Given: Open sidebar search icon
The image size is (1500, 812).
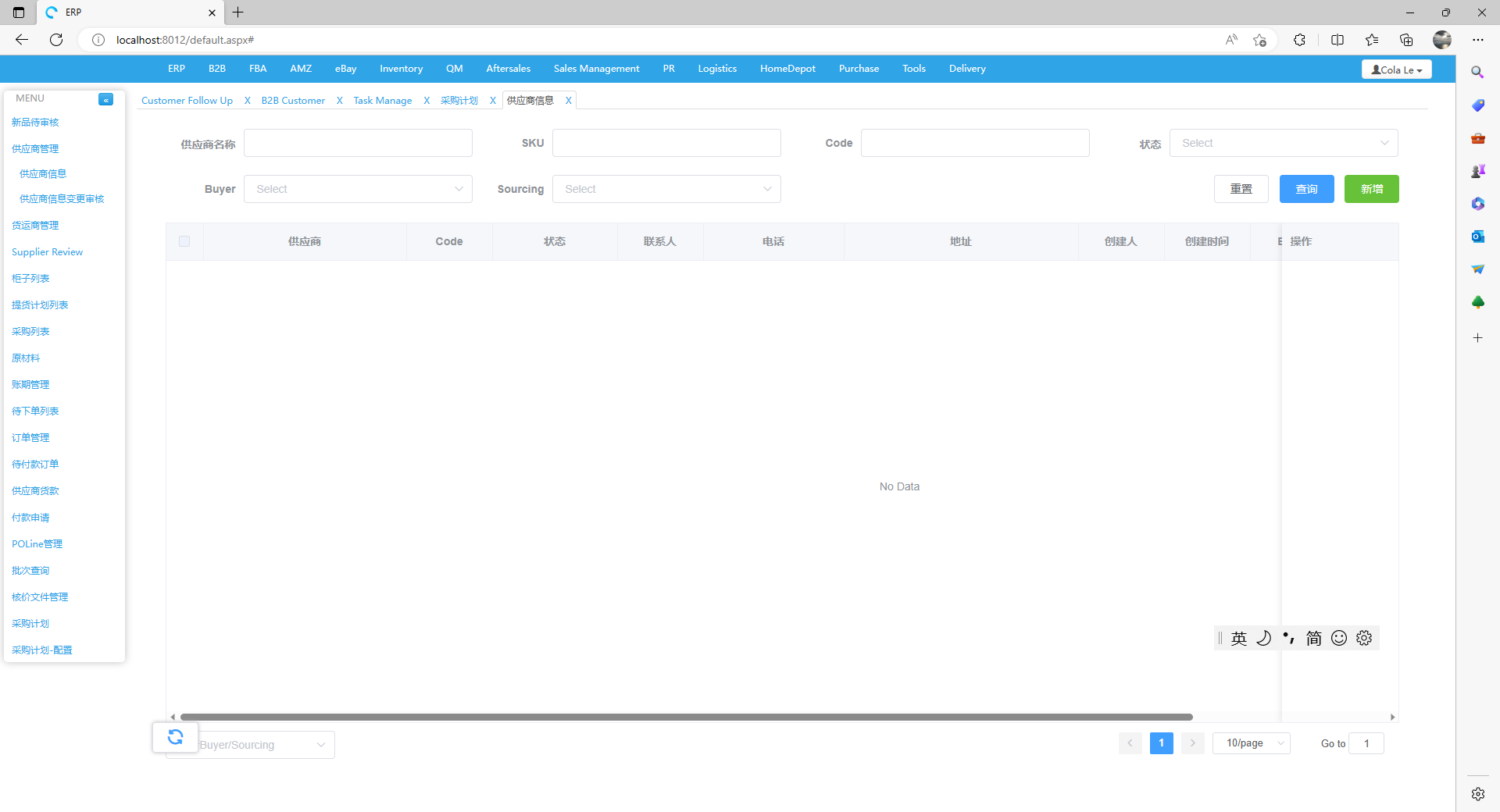Looking at the screenshot, I should pos(1477,72).
